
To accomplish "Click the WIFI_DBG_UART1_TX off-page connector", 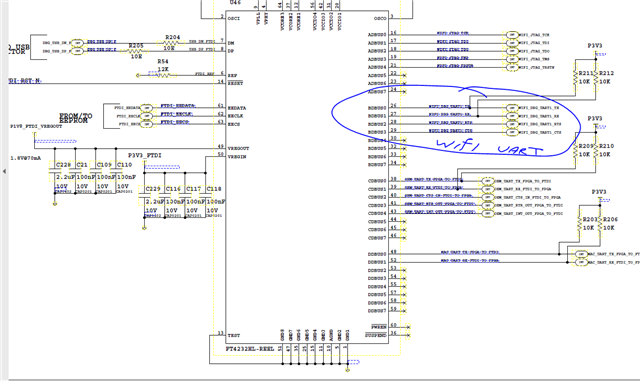I will (512, 108).
